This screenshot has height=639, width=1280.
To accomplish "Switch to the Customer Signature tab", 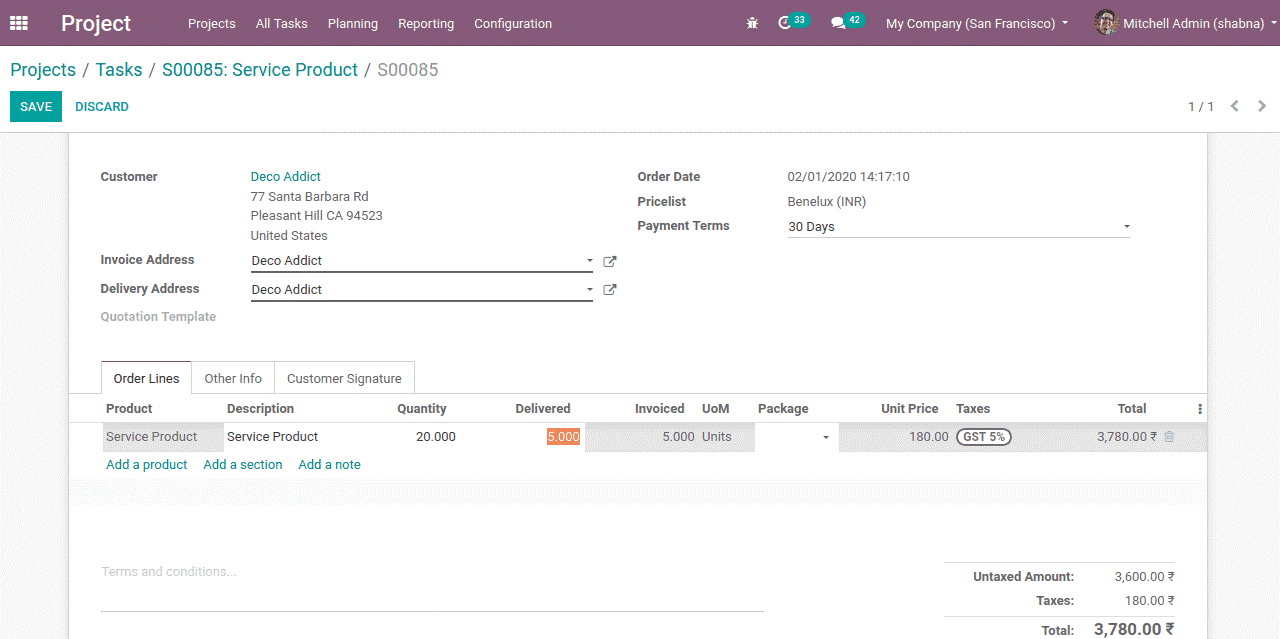I will (344, 378).
